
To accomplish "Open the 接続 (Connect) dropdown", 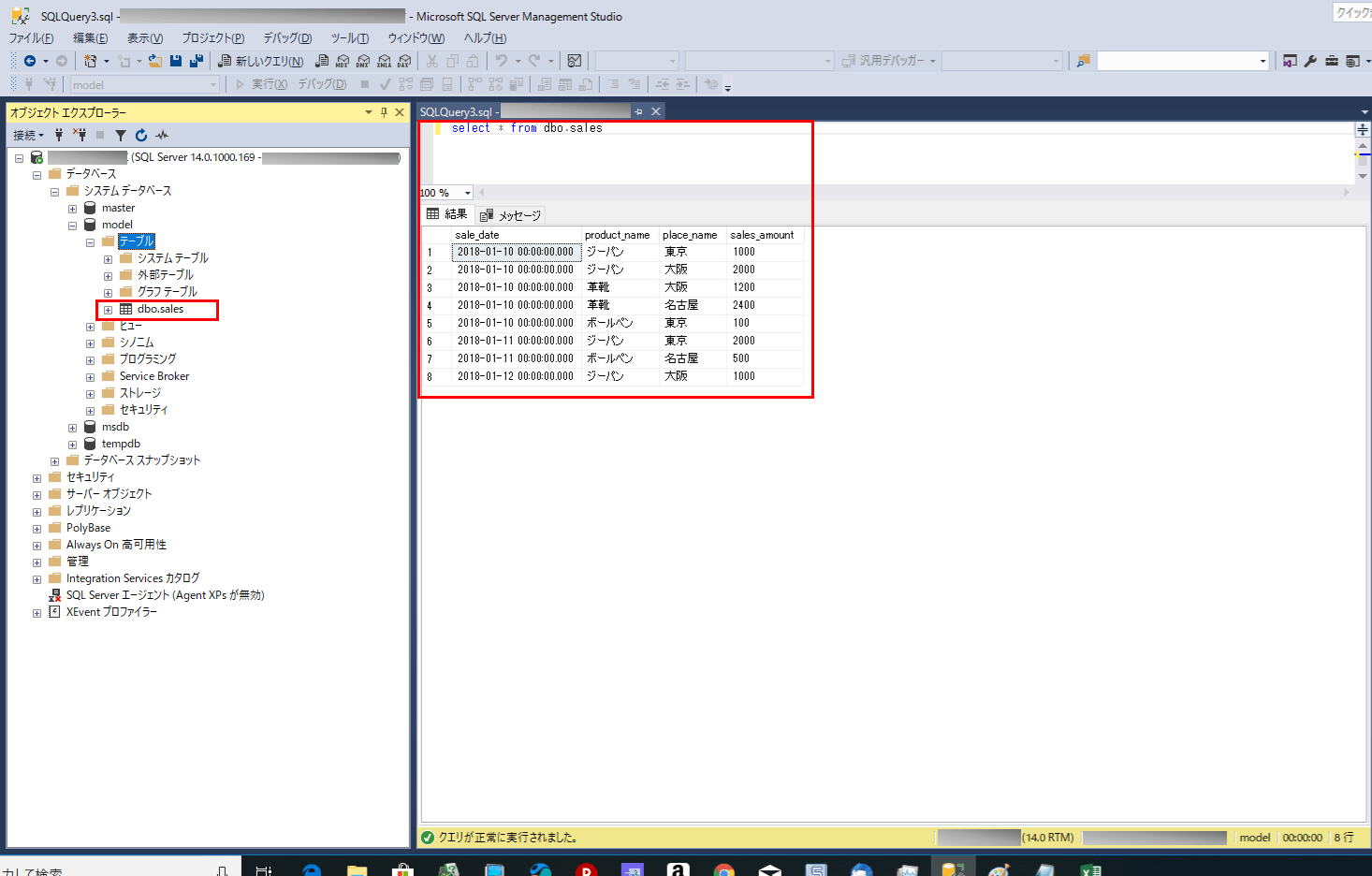I will click(28, 136).
